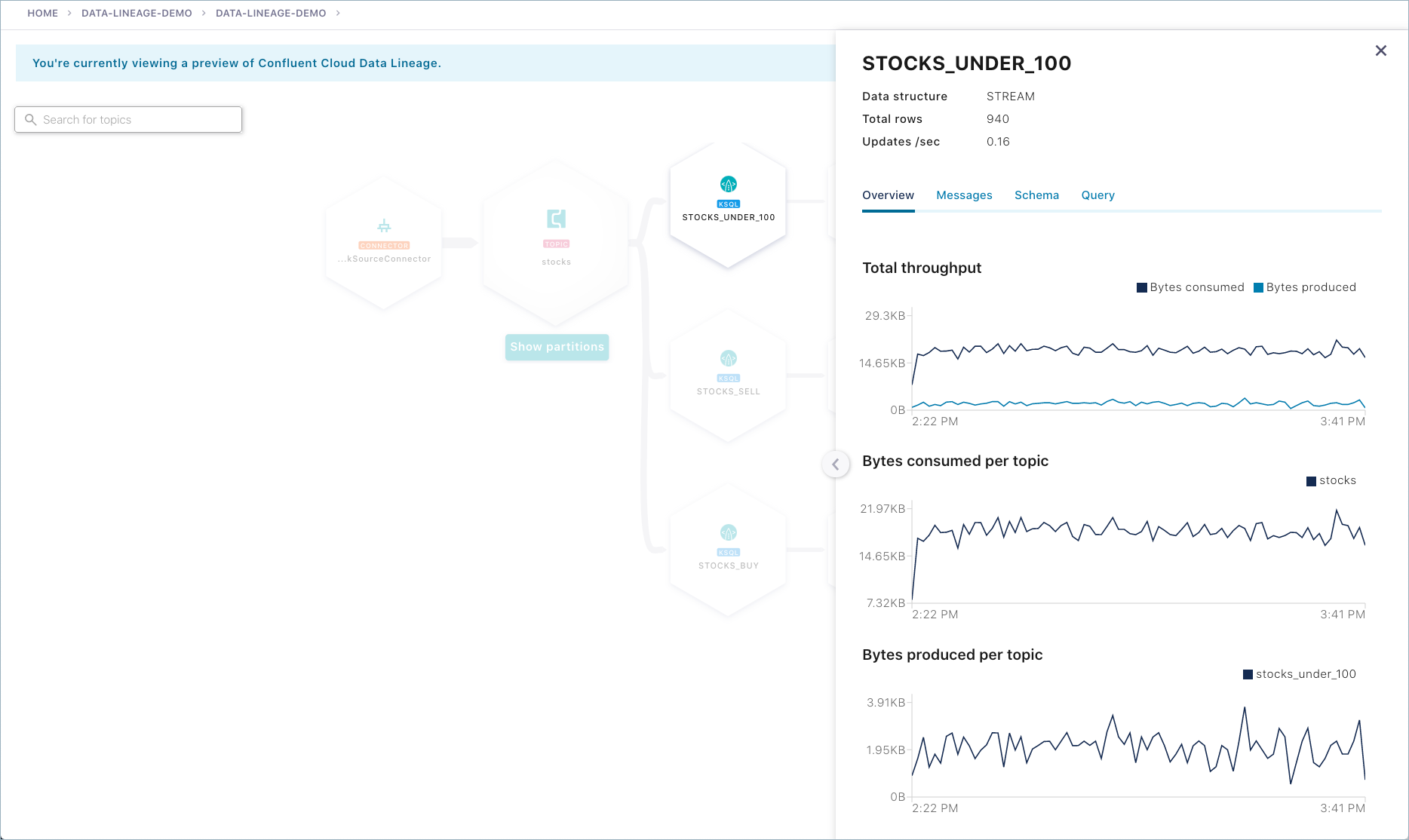Open the Messages tab
Image resolution: width=1409 pixels, height=840 pixels.
pos(964,195)
